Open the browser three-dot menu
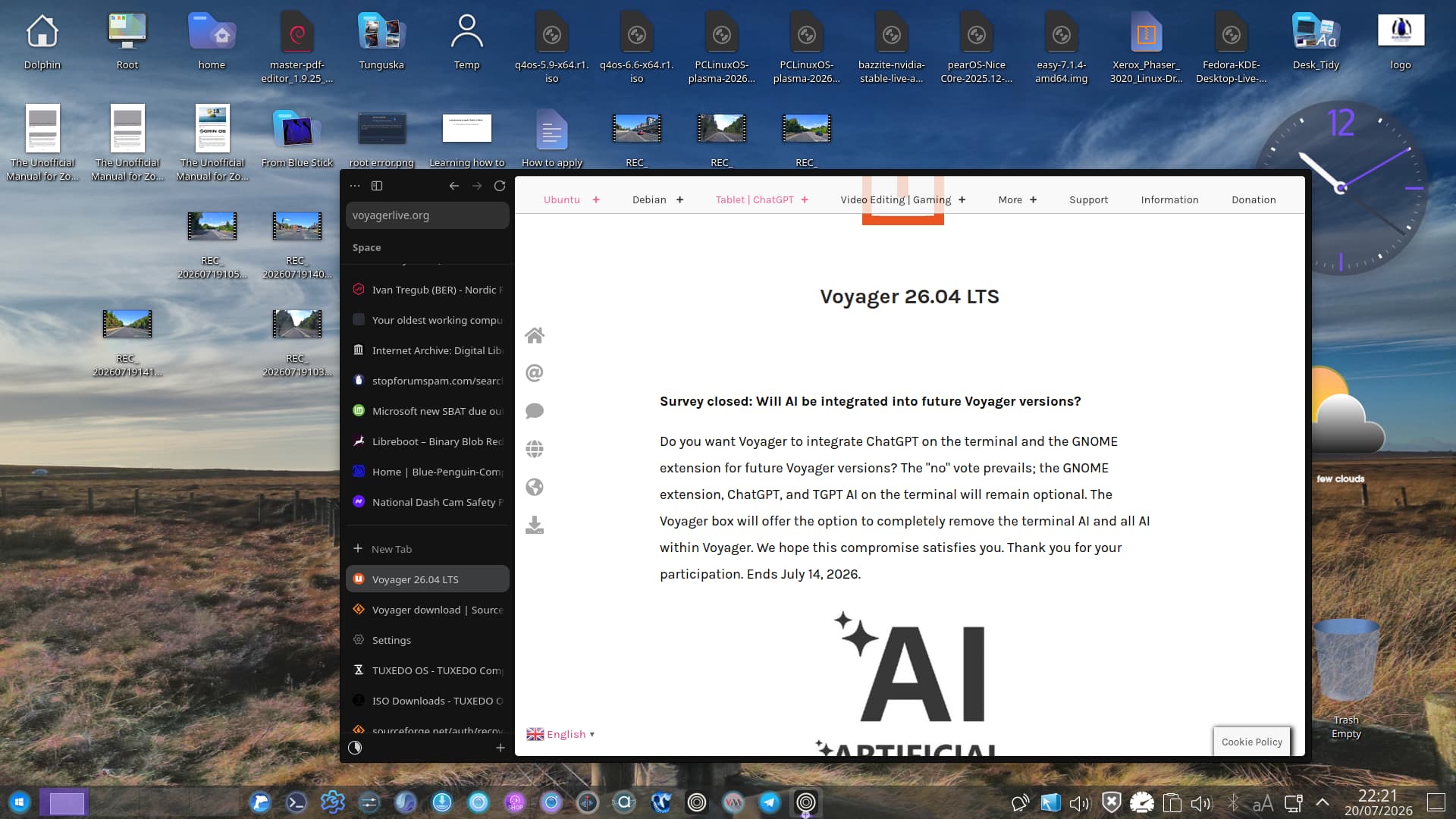 tap(355, 186)
